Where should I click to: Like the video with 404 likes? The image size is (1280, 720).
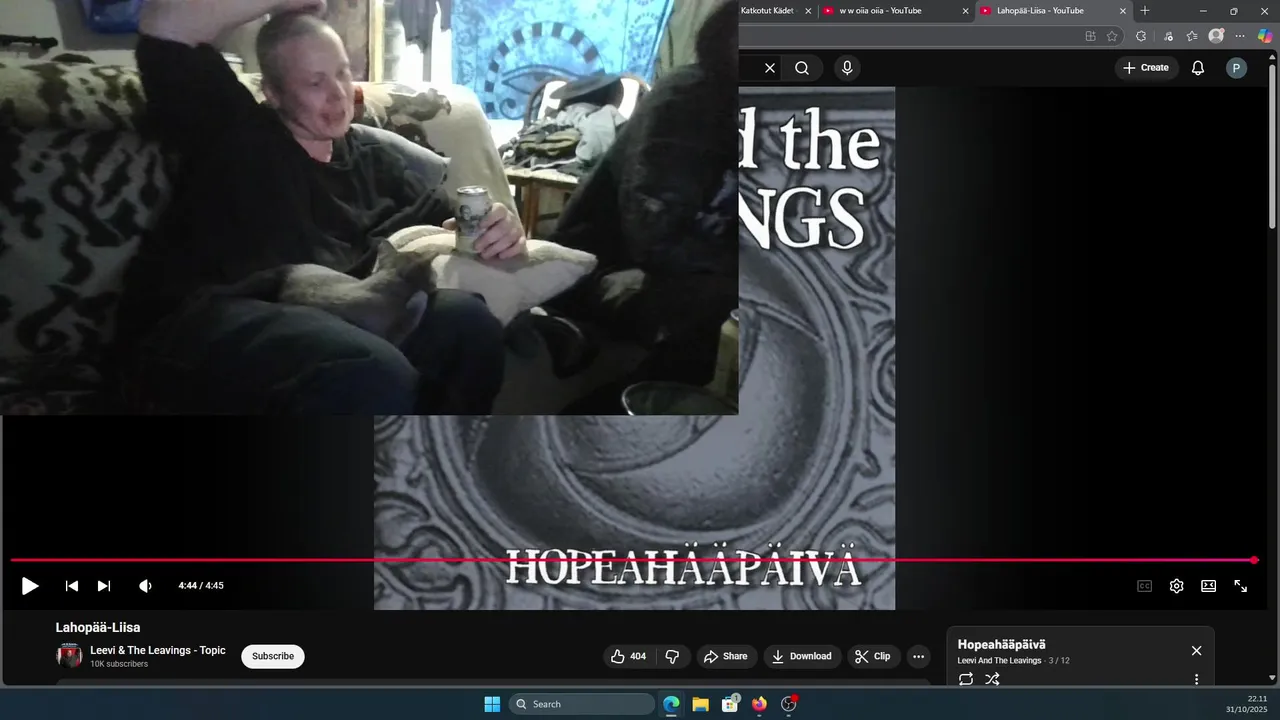click(628, 656)
